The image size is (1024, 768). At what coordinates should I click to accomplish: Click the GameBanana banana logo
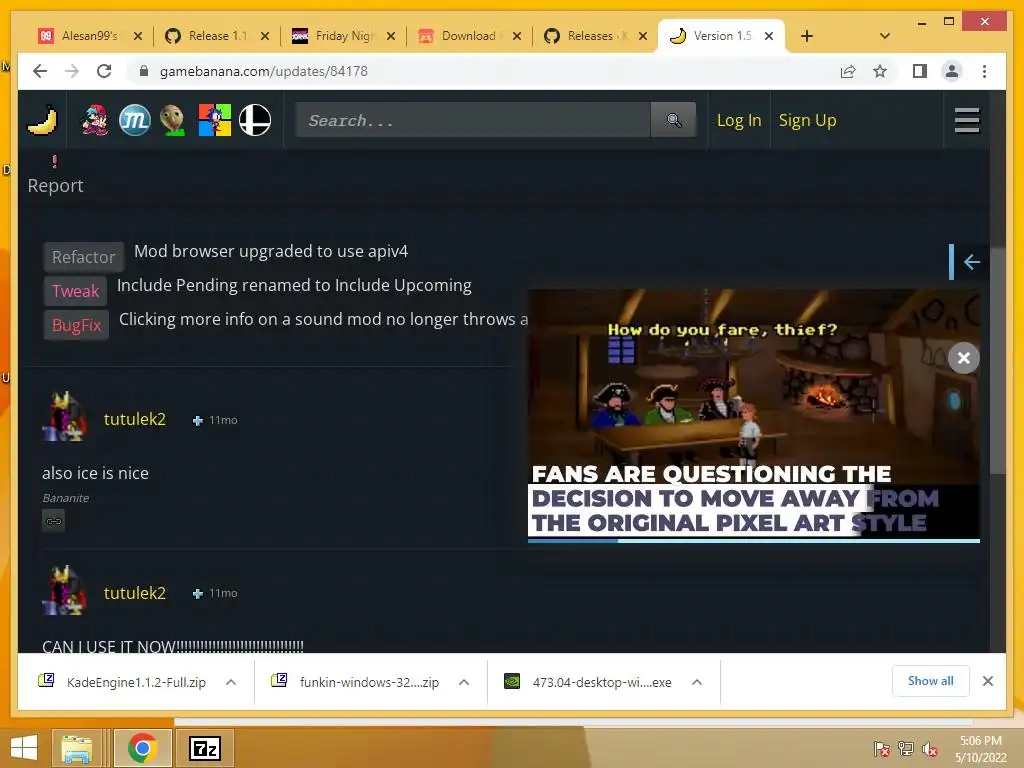pyautogui.click(x=42, y=120)
